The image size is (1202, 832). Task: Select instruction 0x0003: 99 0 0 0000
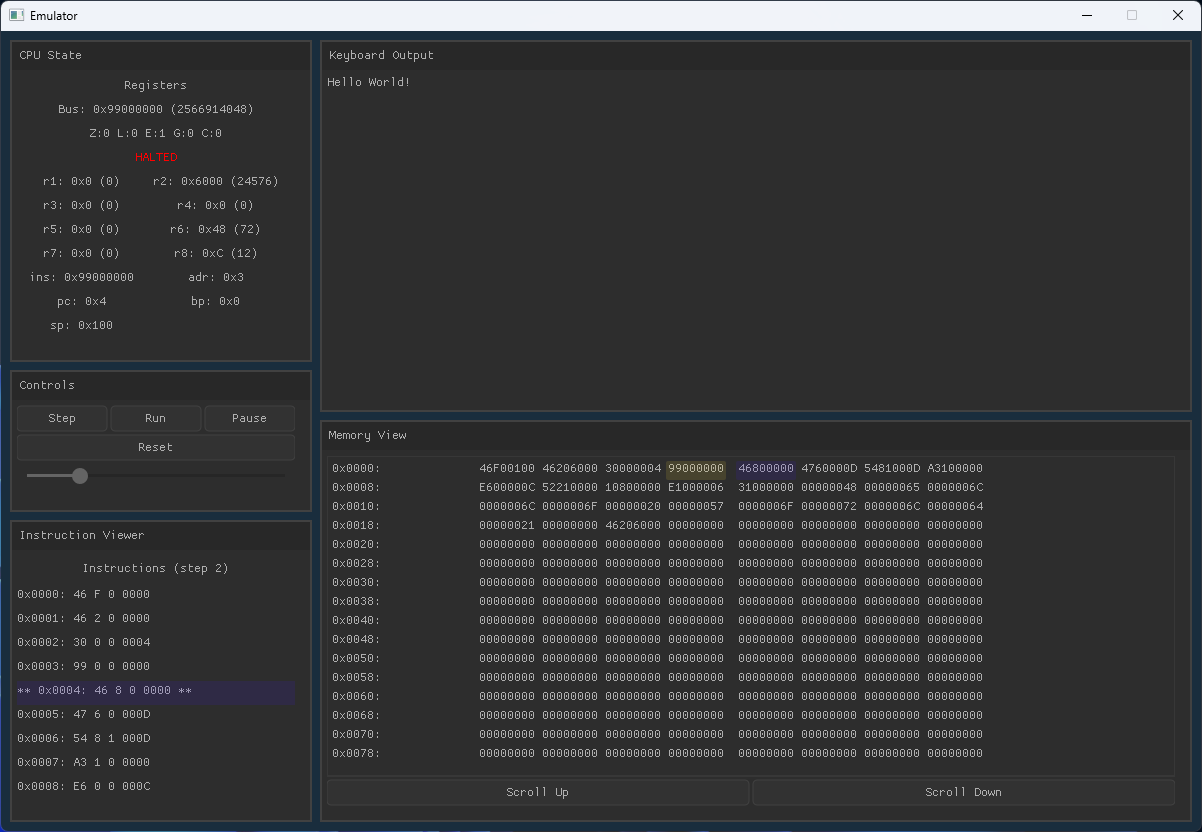(83, 666)
